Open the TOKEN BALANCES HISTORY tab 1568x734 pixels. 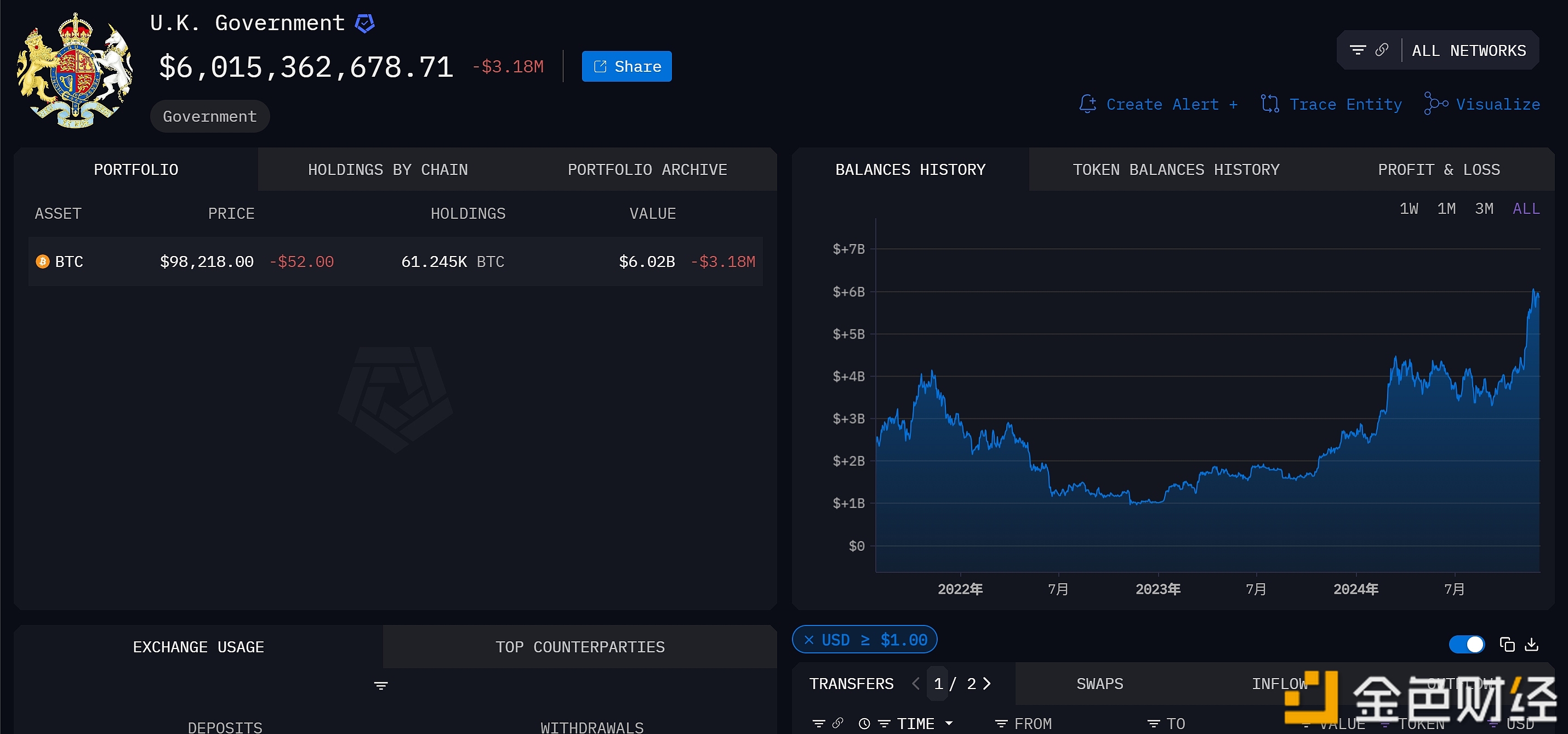pos(1176,169)
